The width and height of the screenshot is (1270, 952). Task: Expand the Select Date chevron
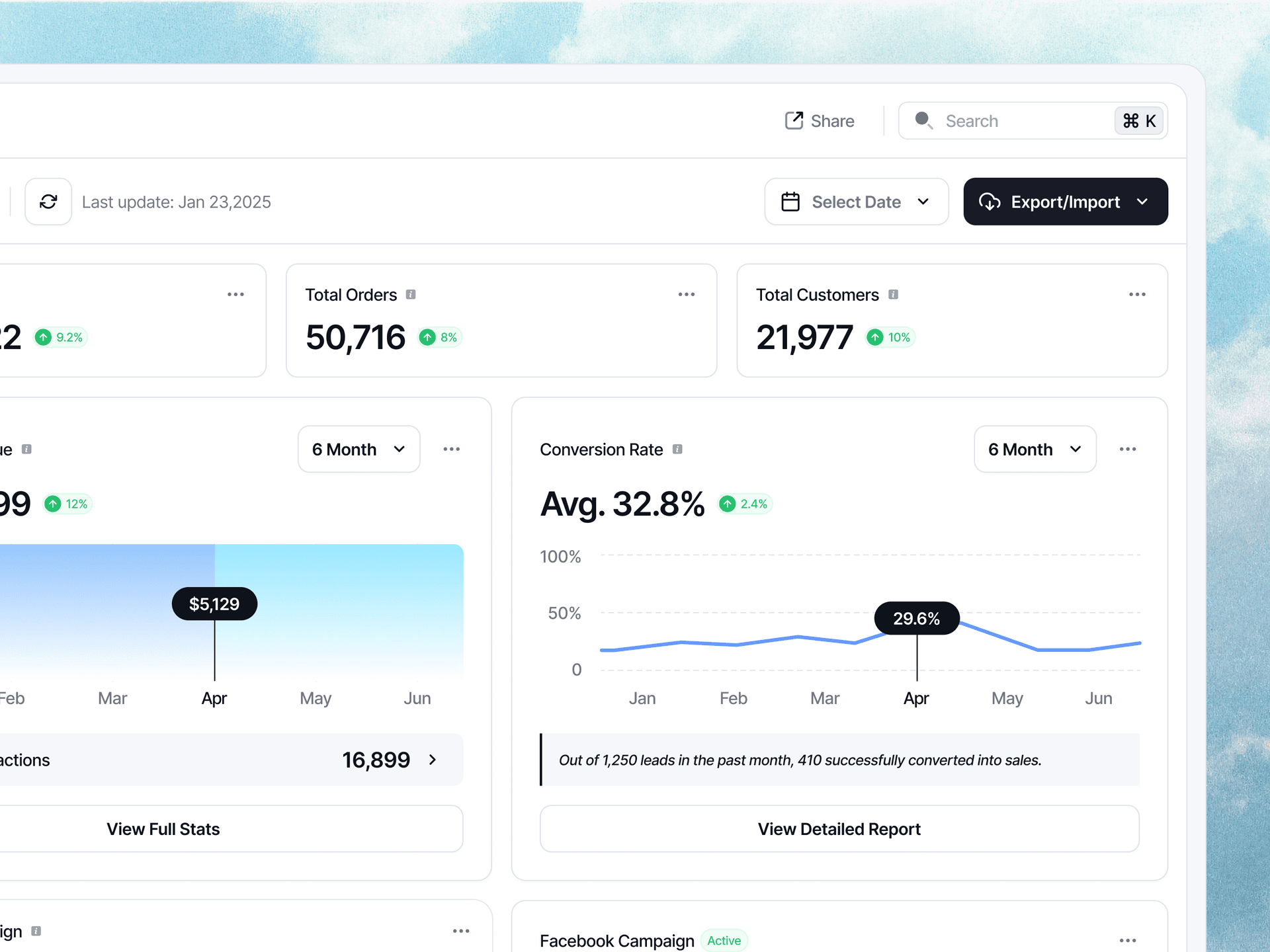click(924, 202)
